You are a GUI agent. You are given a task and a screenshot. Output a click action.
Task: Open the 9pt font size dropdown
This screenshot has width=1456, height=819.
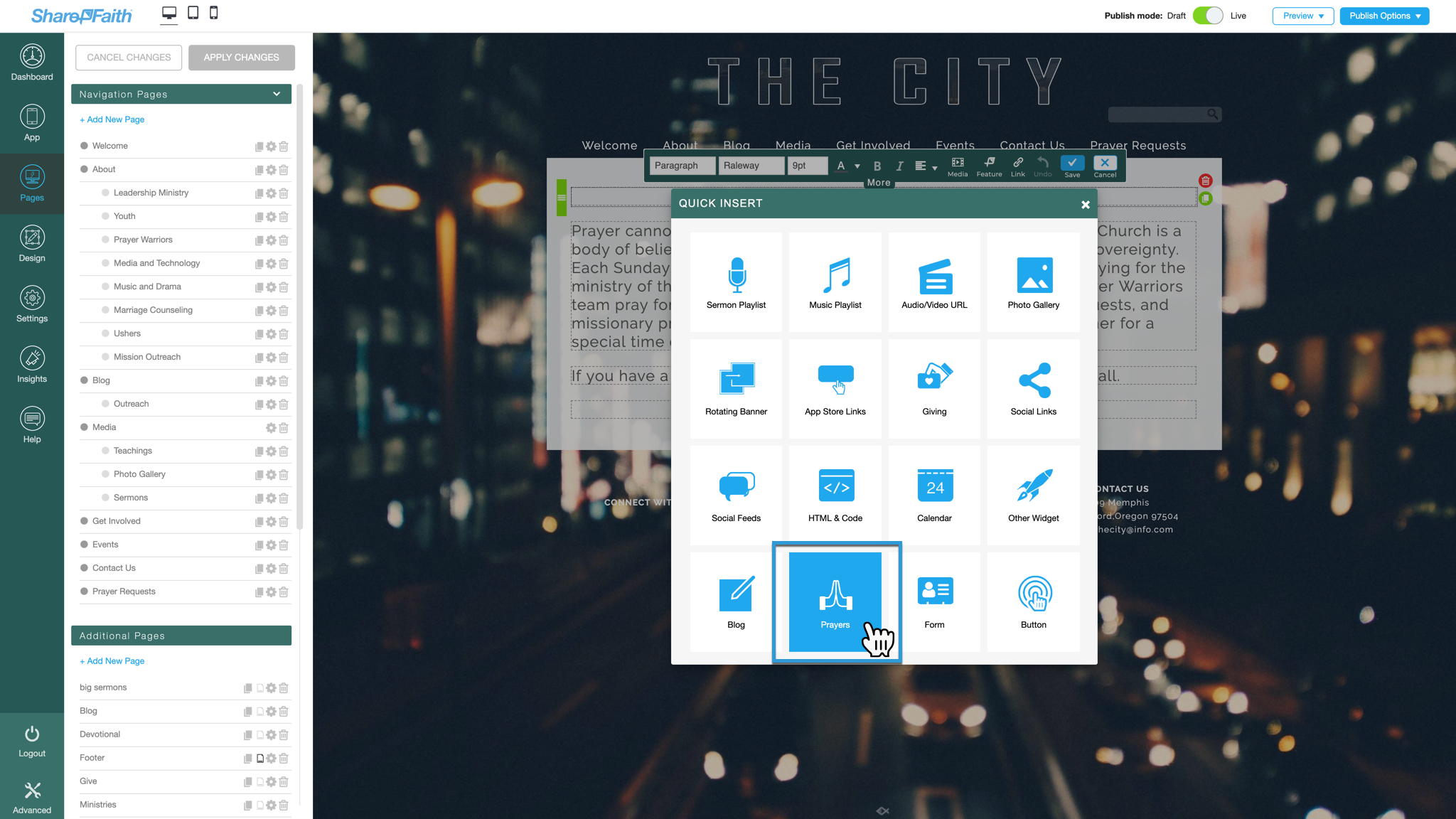tap(808, 166)
